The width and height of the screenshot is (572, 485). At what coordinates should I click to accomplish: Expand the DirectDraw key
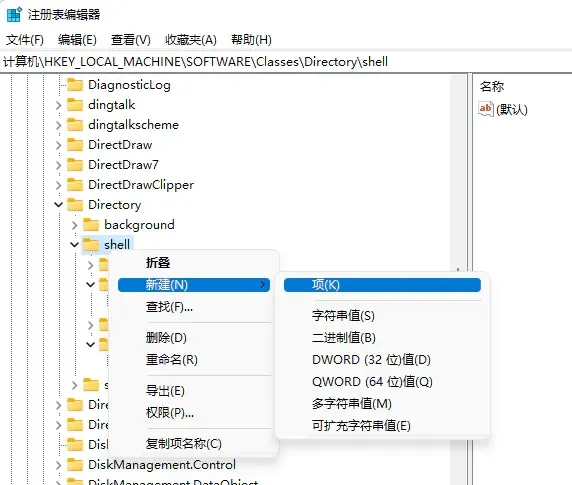(58, 145)
